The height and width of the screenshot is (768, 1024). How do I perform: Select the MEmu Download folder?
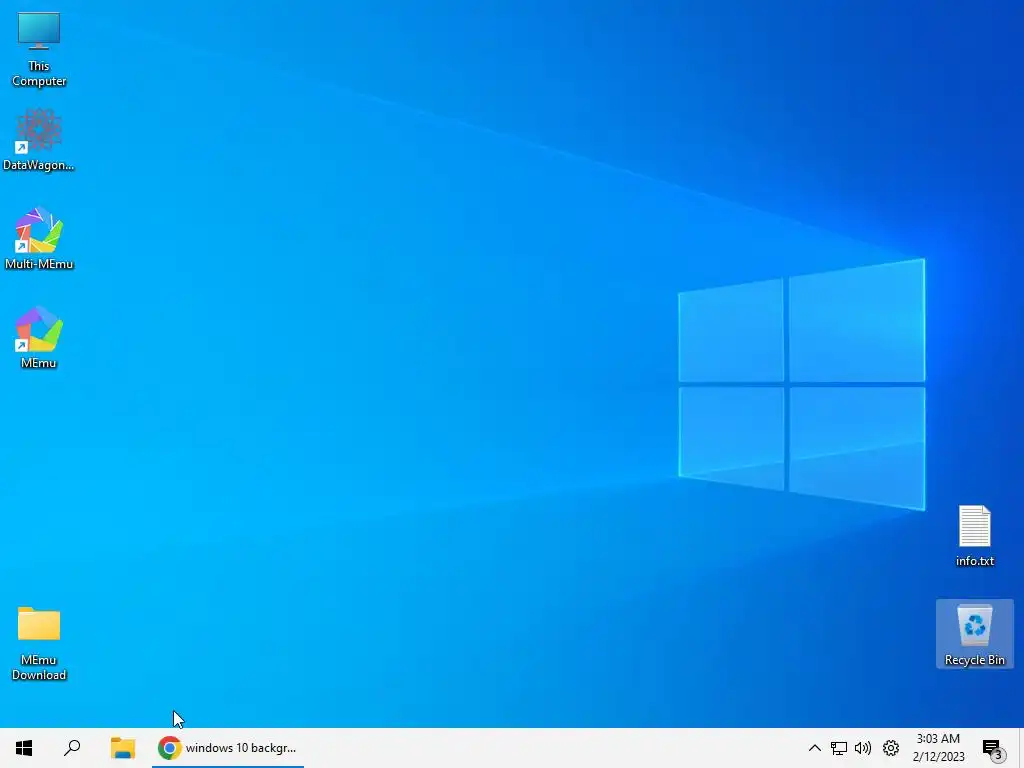(x=39, y=643)
